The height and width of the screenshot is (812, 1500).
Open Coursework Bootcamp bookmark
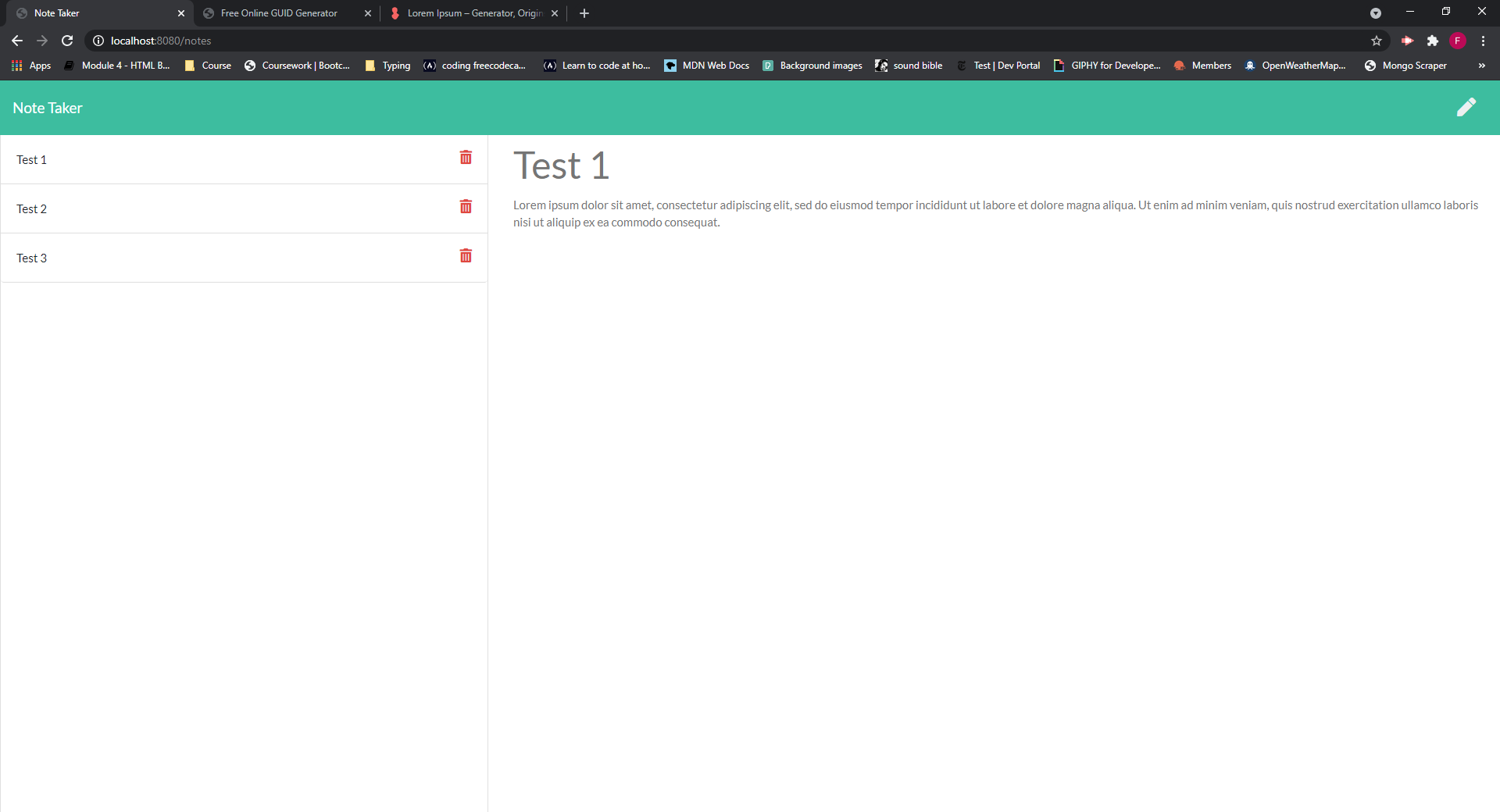298,66
